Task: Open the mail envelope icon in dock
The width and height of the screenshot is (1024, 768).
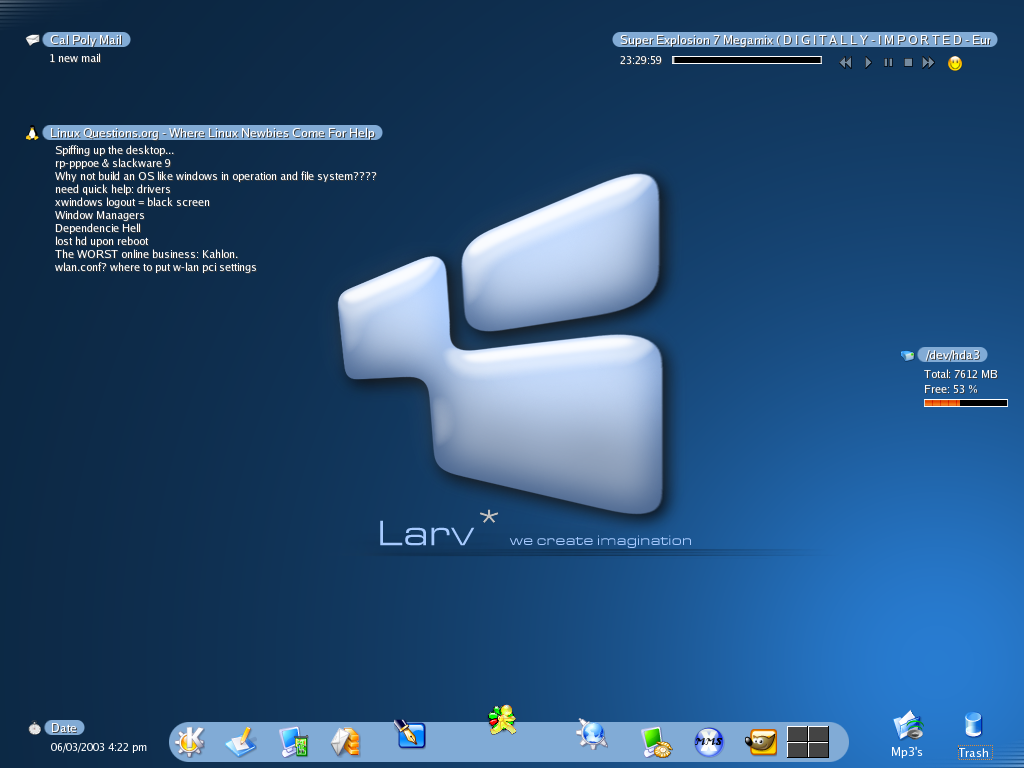Action: (x=345, y=743)
